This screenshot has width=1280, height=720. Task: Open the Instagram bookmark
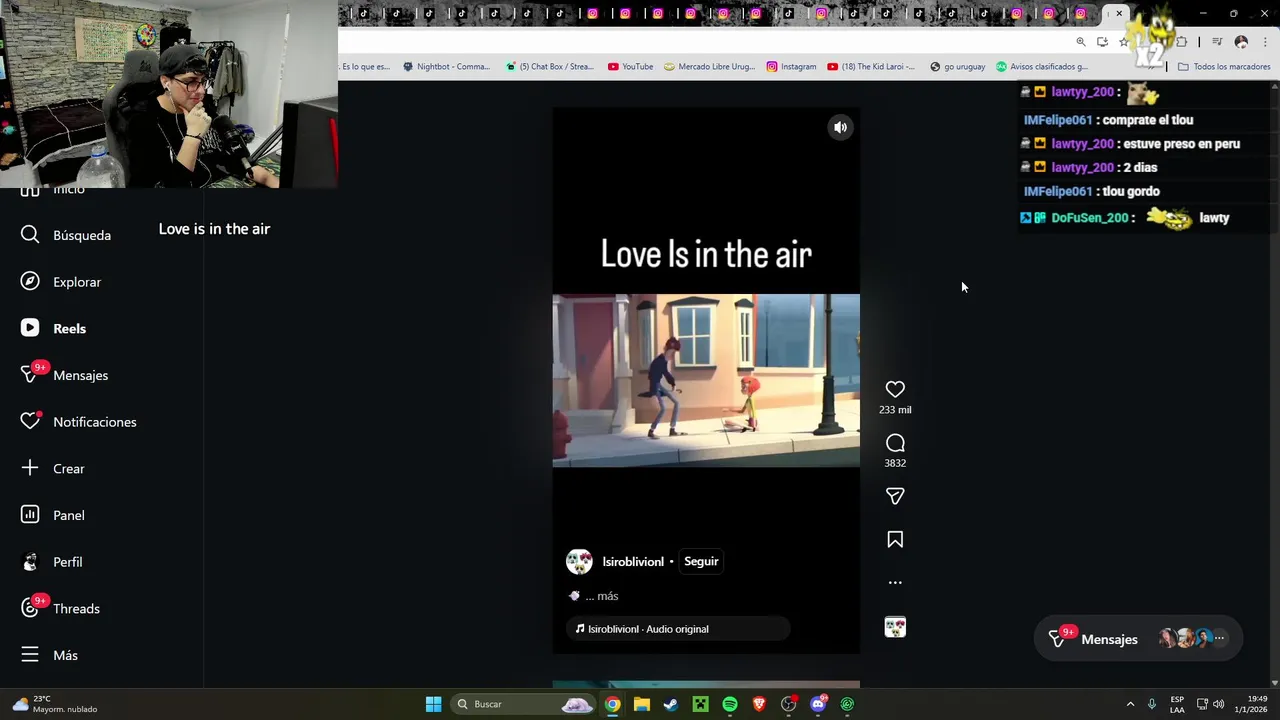click(x=791, y=67)
